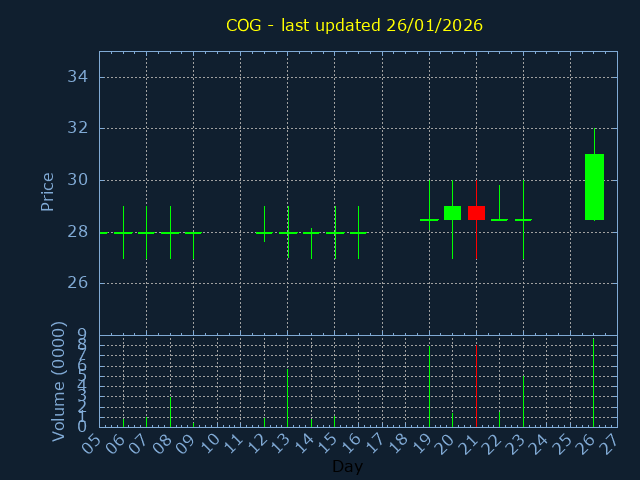Click the Volume (0000) axis label

(59, 381)
